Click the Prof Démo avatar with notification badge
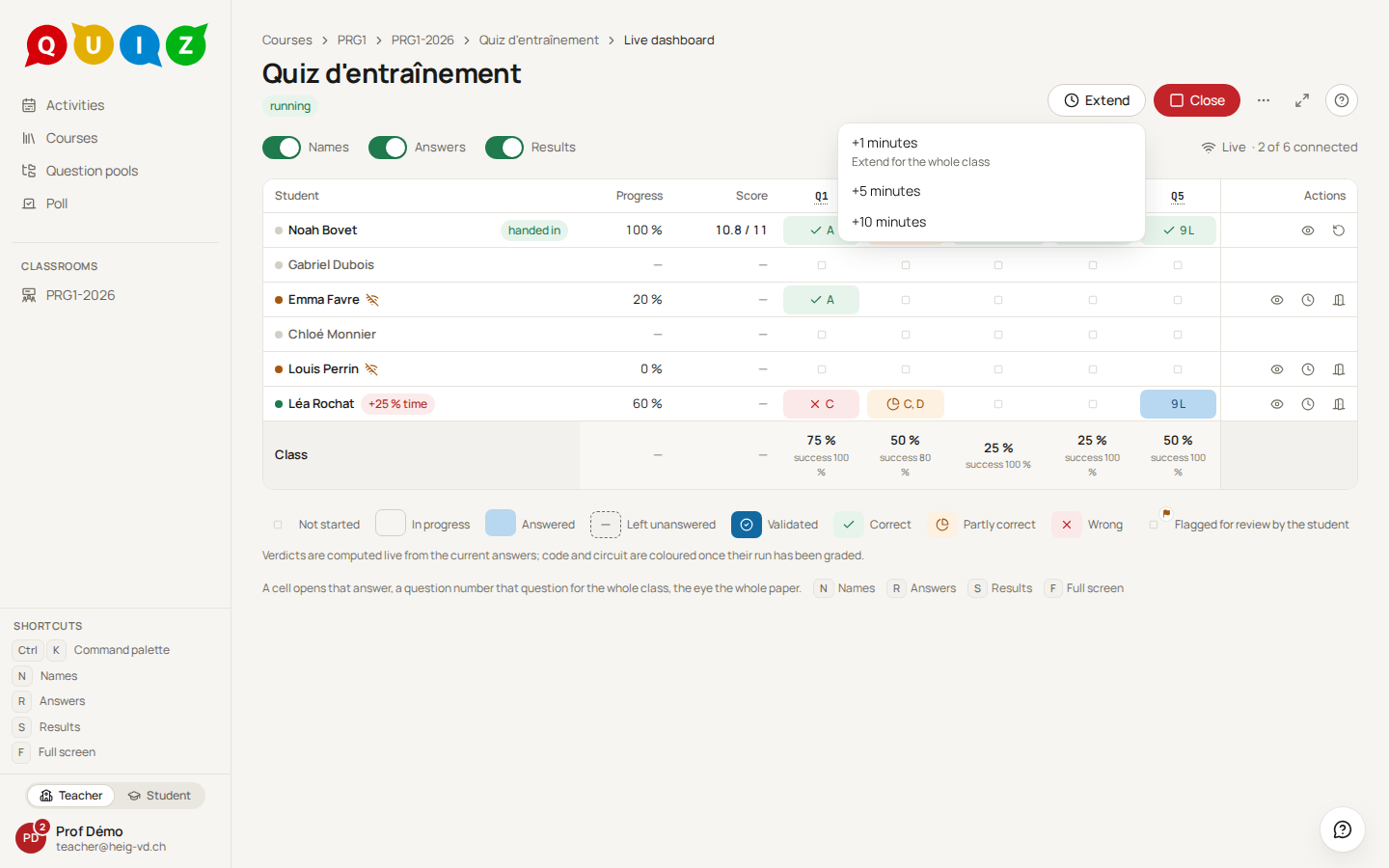The width and height of the screenshot is (1389, 868). click(x=31, y=837)
